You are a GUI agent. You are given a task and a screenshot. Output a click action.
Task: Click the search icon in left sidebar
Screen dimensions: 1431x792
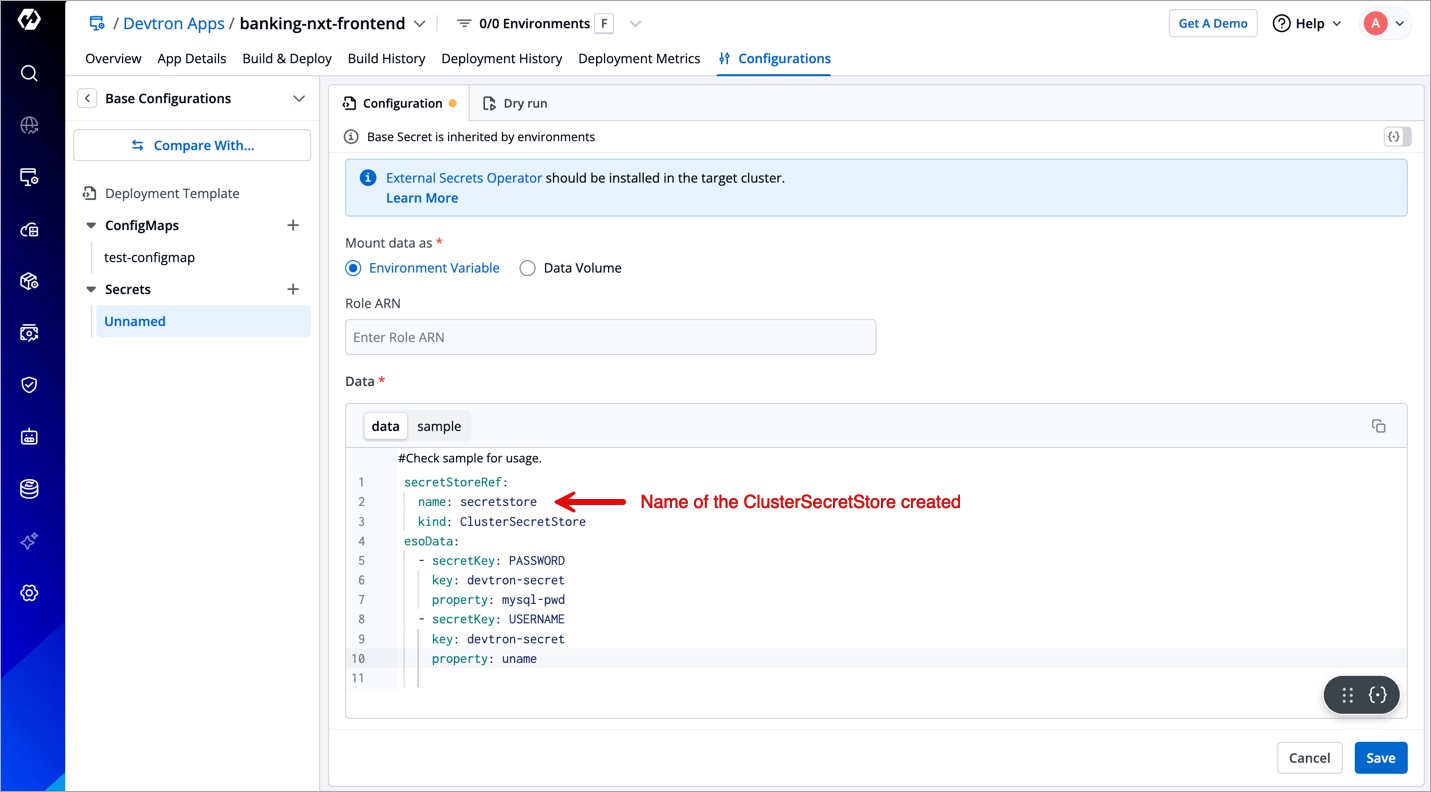pos(29,73)
